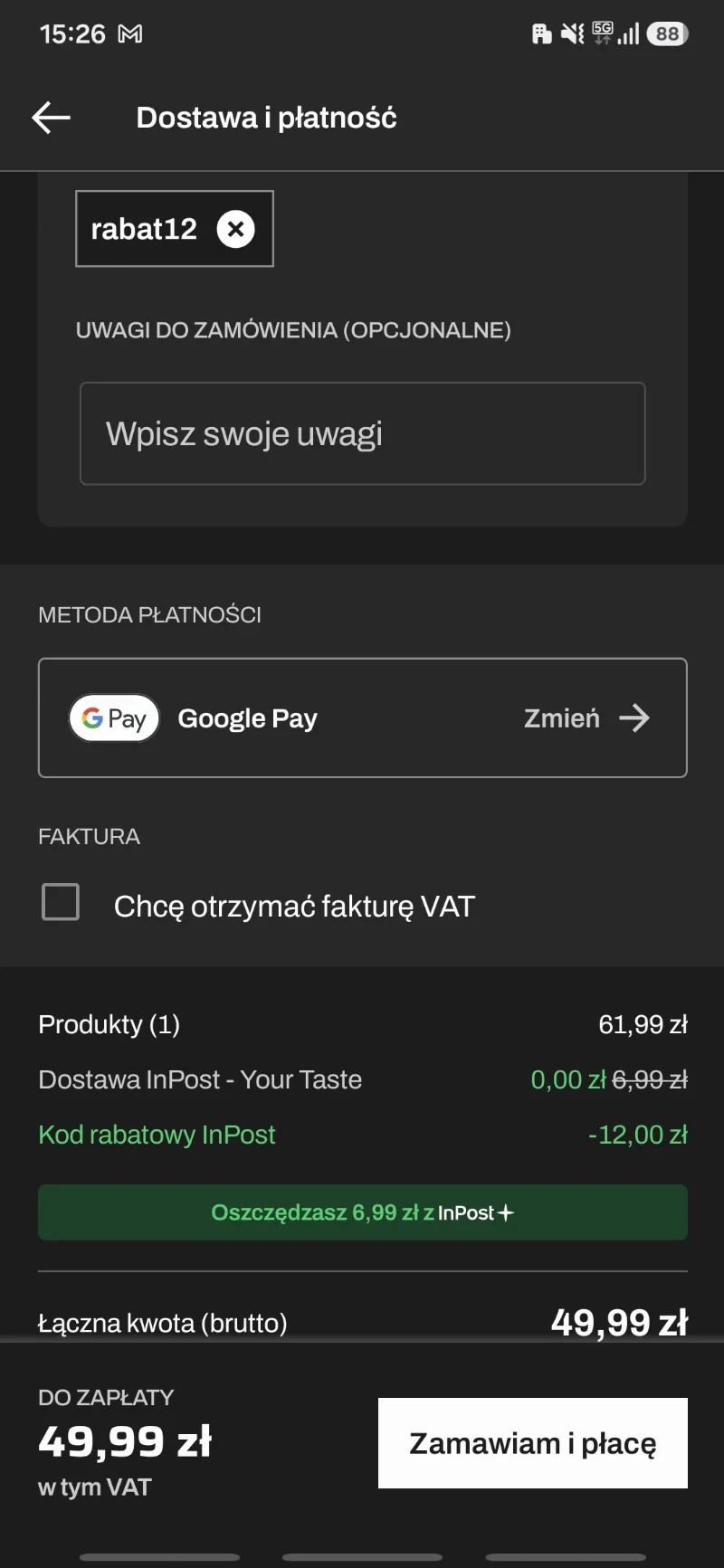Tap the Dostawa InPost - Your Taste row
This screenshot has height=1568, width=724.
(x=362, y=1079)
